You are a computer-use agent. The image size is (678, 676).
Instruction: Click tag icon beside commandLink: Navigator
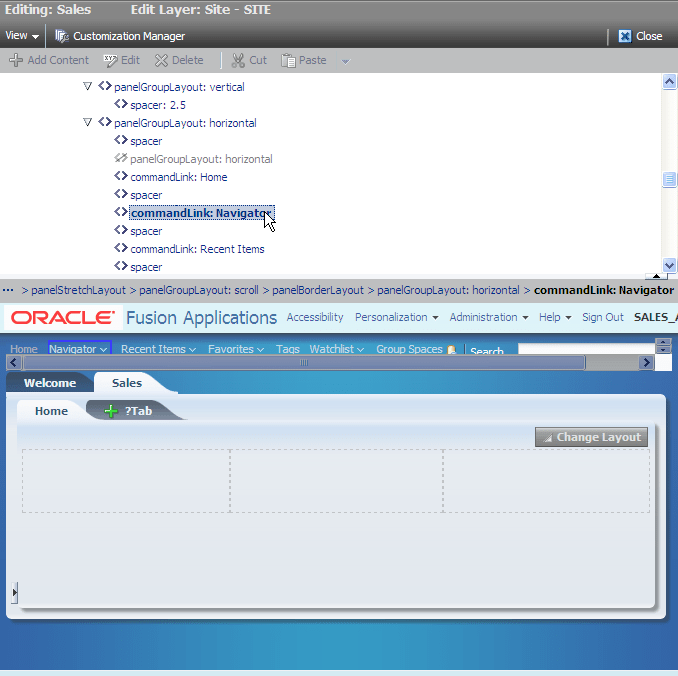pos(121,211)
